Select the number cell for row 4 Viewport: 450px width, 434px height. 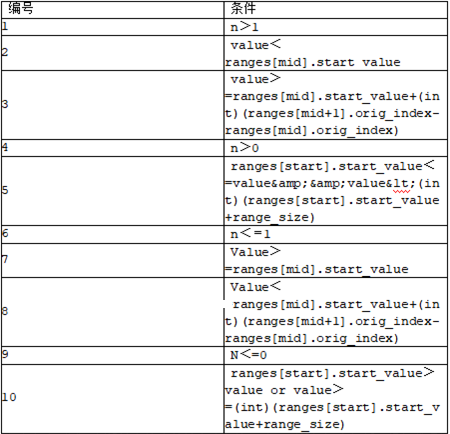click(112, 148)
